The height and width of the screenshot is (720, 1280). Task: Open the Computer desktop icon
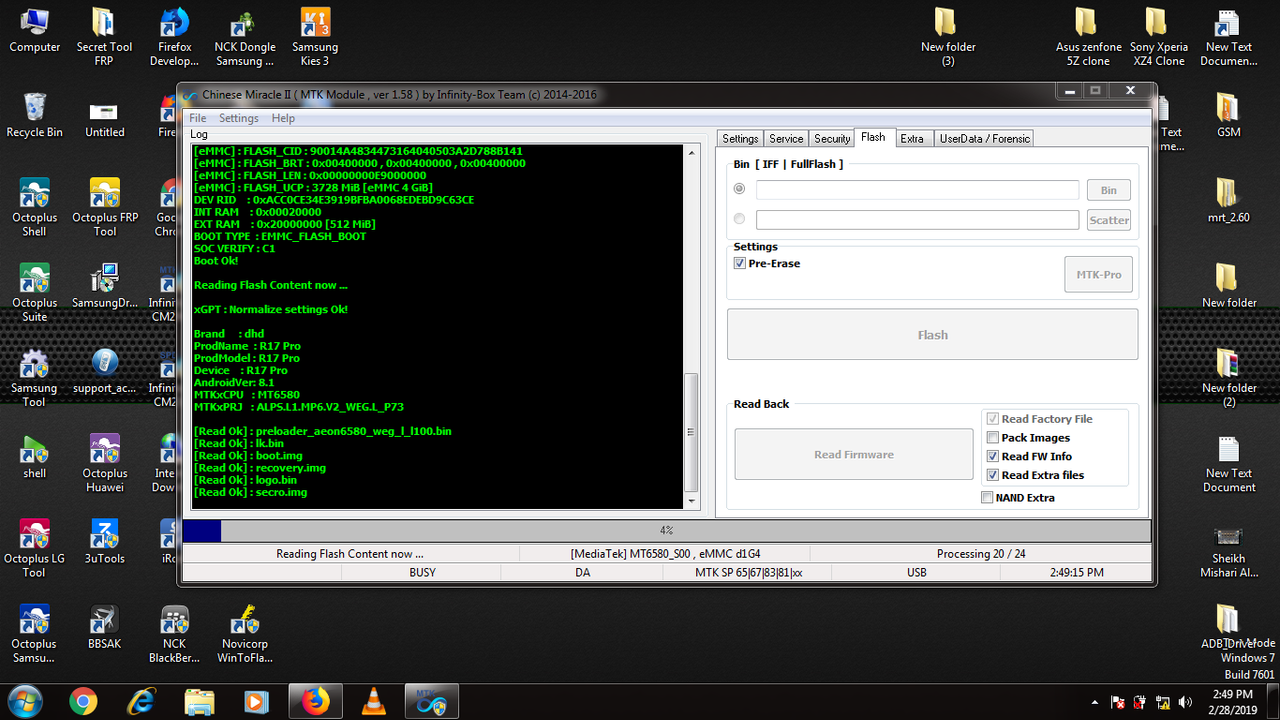35,31
